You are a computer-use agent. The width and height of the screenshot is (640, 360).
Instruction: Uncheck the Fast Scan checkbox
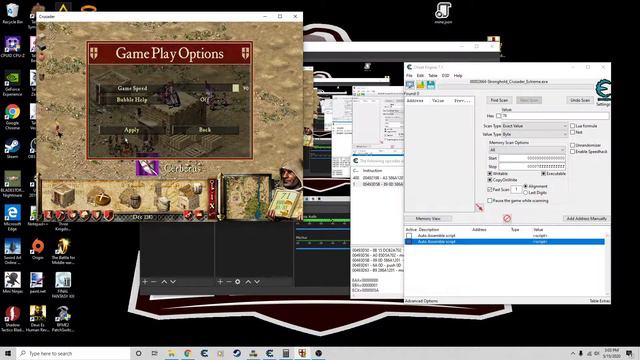point(490,189)
